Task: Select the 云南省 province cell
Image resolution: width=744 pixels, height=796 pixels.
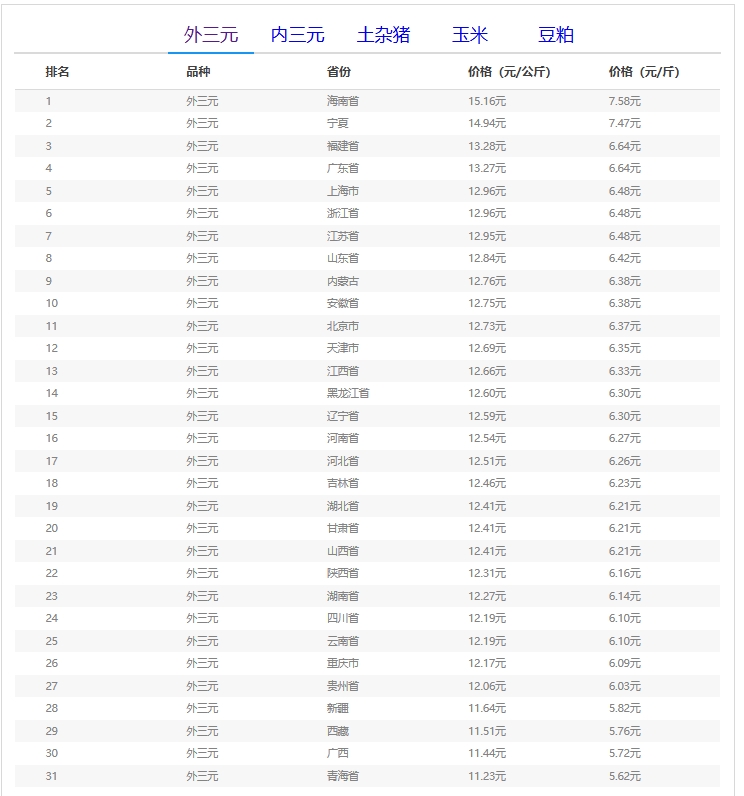Action: (343, 641)
